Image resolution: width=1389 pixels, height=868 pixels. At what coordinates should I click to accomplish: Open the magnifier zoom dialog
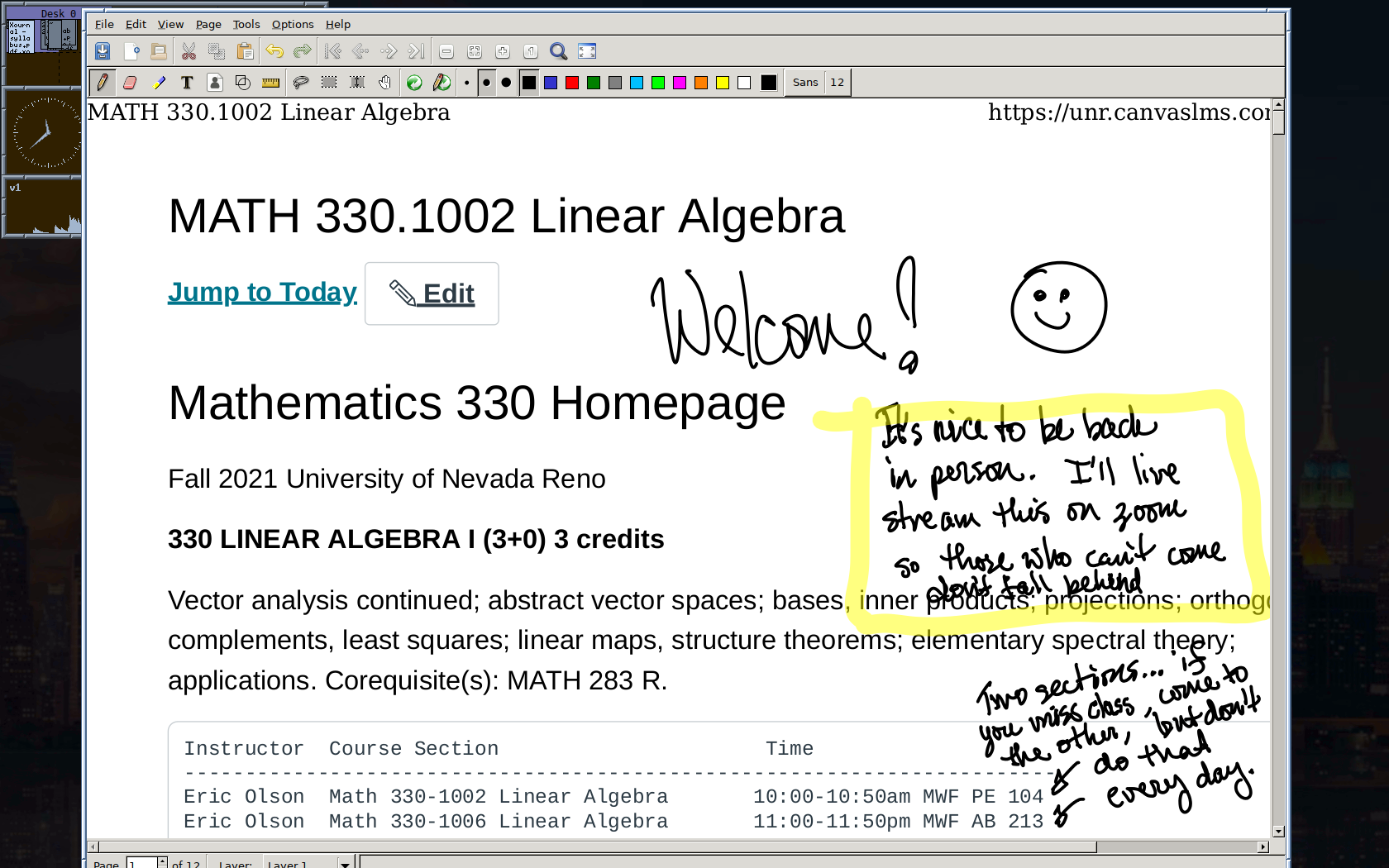559,51
